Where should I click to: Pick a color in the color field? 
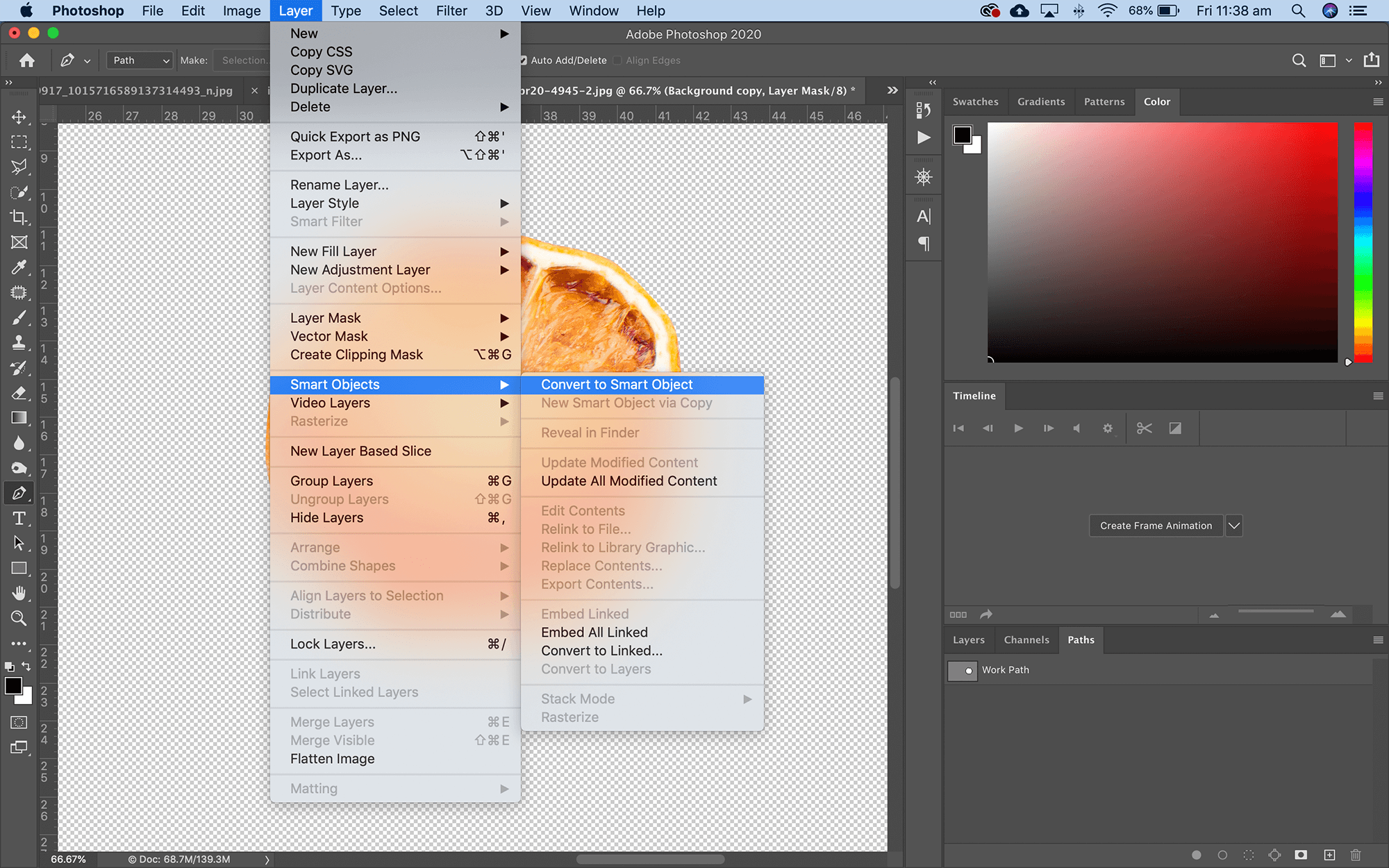pyautogui.click(x=1163, y=242)
